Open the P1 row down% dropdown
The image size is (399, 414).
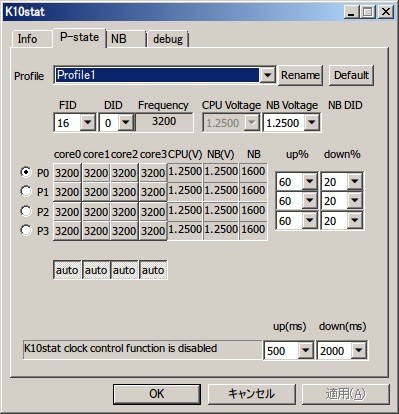354,201
